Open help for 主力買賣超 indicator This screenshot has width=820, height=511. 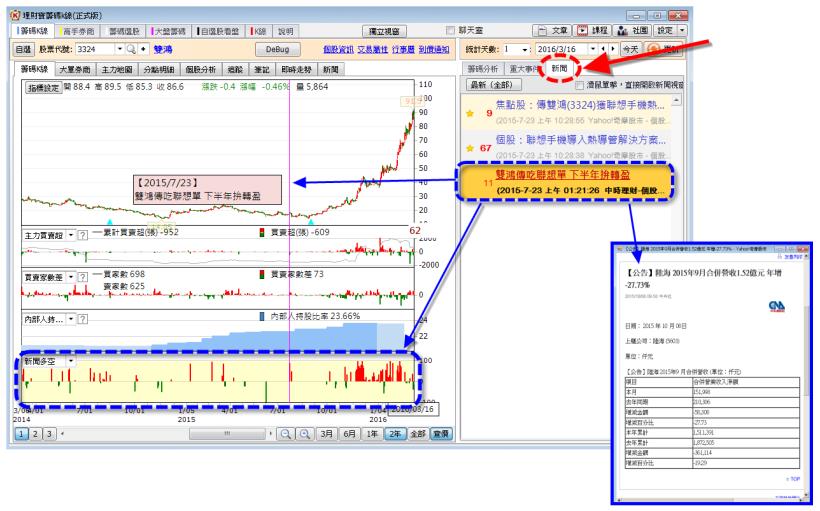coord(83,235)
